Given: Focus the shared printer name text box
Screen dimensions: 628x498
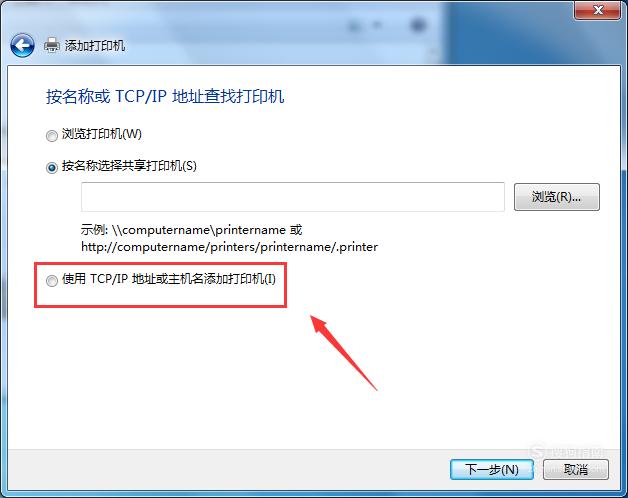Looking at the screenshot, I should [293, 197].
